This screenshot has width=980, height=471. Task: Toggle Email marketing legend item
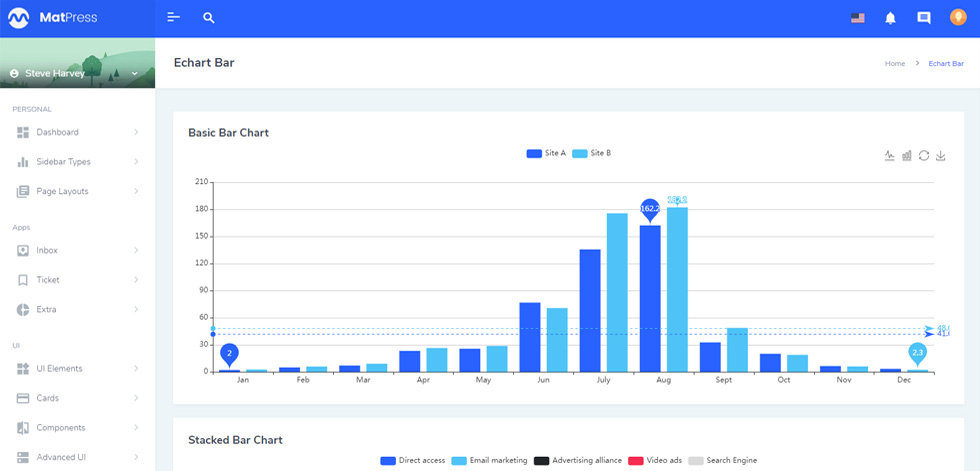[490, 460]
